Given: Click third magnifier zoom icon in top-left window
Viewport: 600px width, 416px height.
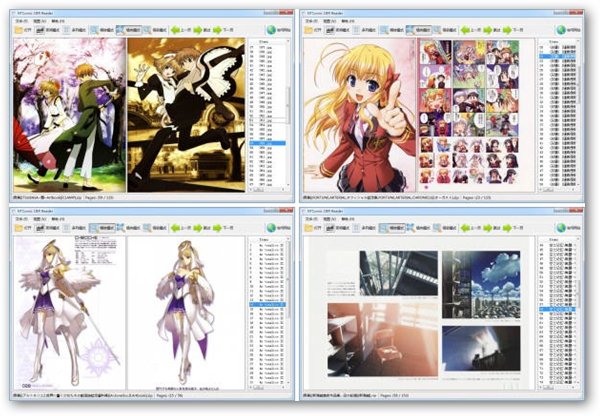Looking at the screenshot, I should coord(147,30).
